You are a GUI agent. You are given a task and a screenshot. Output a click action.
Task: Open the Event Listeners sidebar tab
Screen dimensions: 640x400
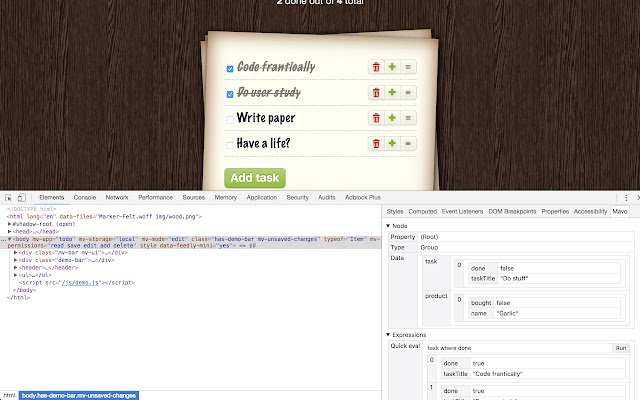click(462, 211)
